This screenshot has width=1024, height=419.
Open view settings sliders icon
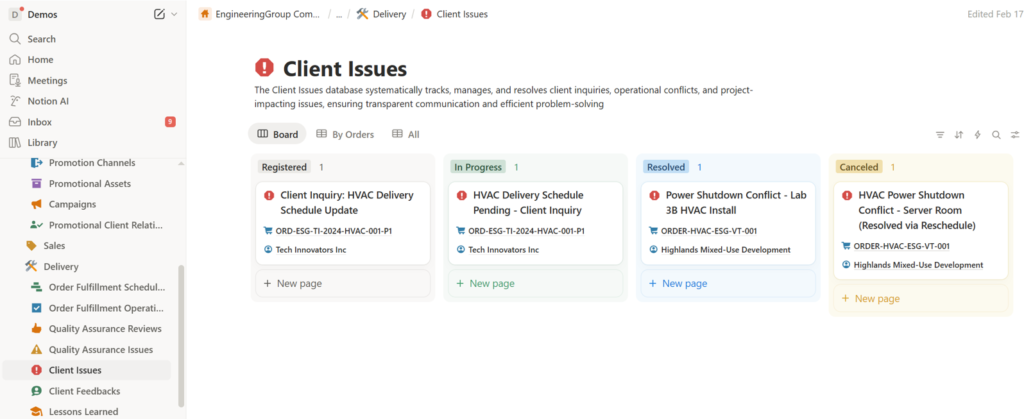(x=1014, y=134)
